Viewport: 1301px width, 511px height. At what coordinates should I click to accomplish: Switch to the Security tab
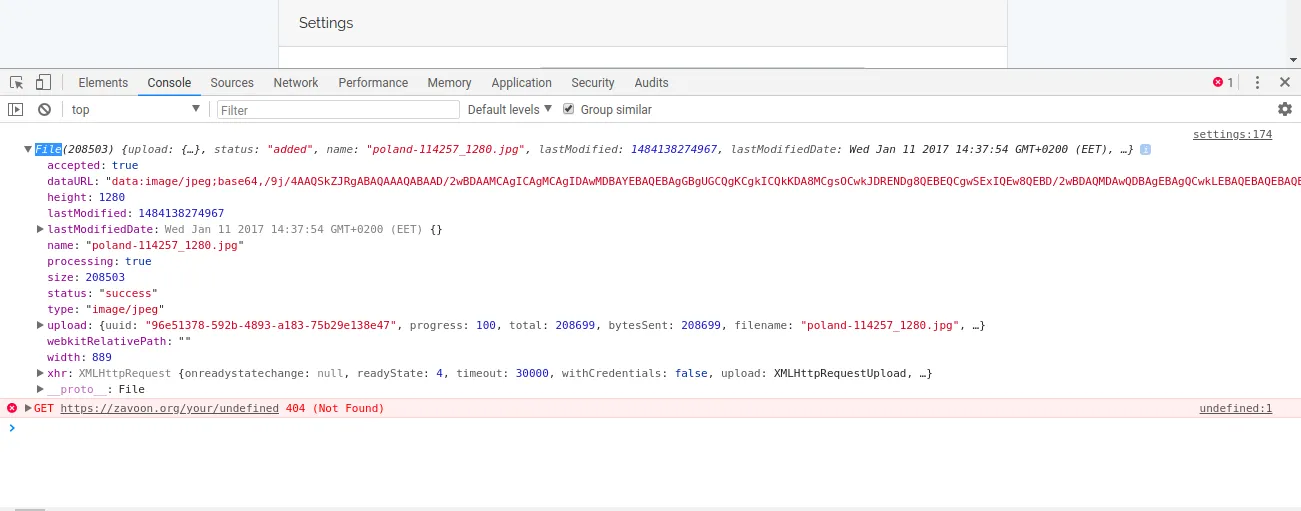(593, 83)
